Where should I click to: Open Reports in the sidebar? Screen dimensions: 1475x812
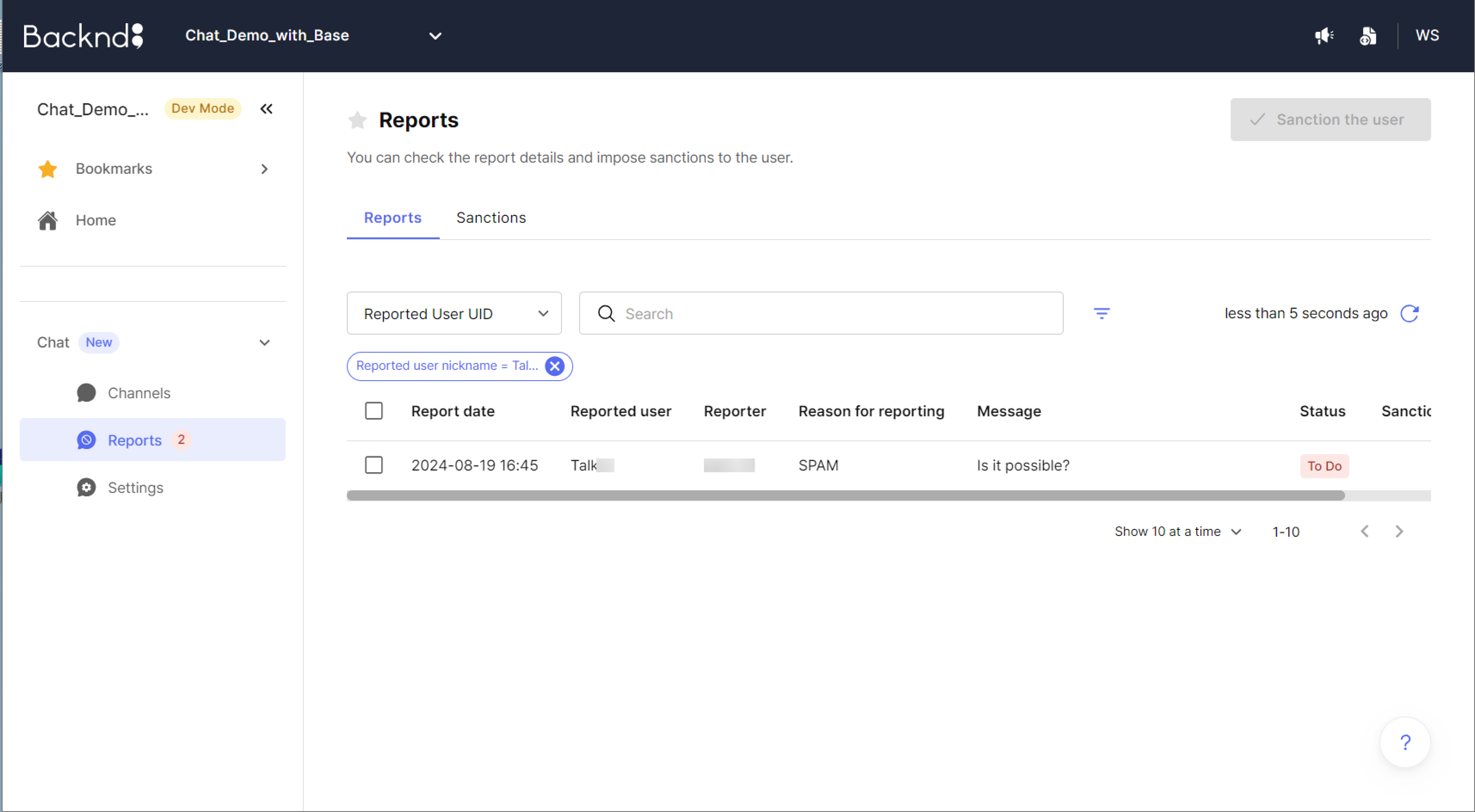[152, 440]
